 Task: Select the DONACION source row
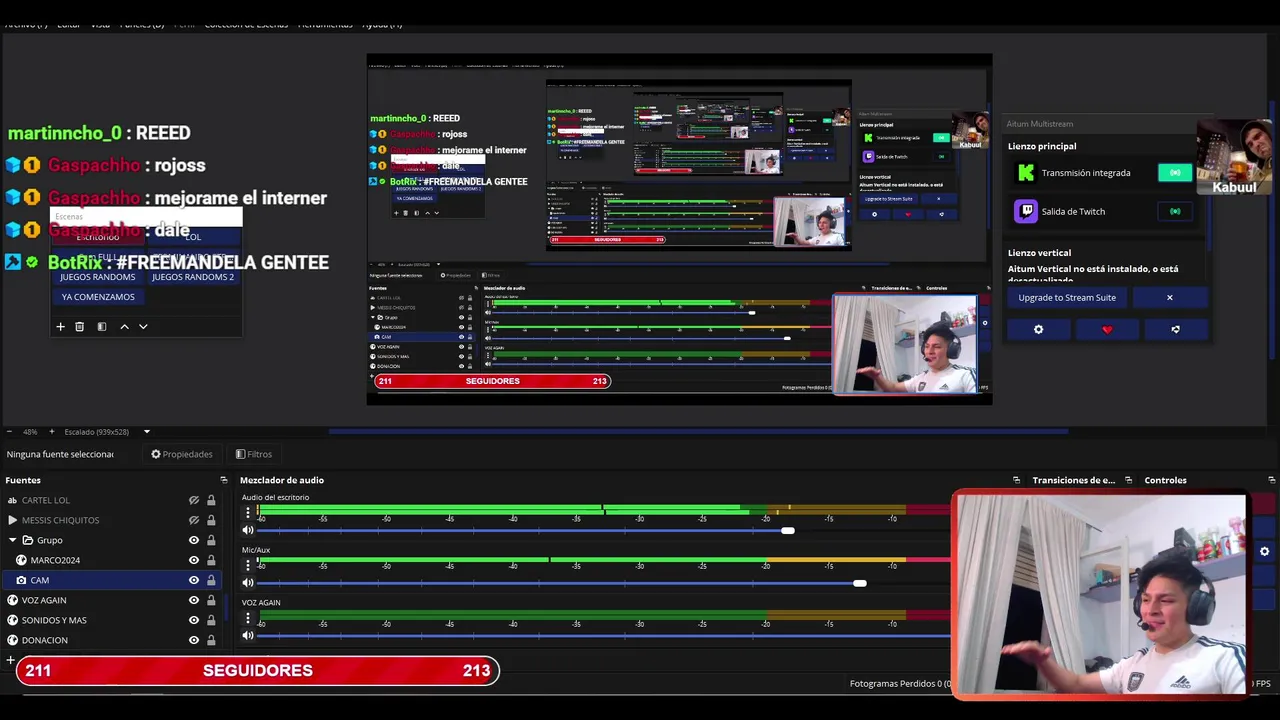[x=110, y=640]
